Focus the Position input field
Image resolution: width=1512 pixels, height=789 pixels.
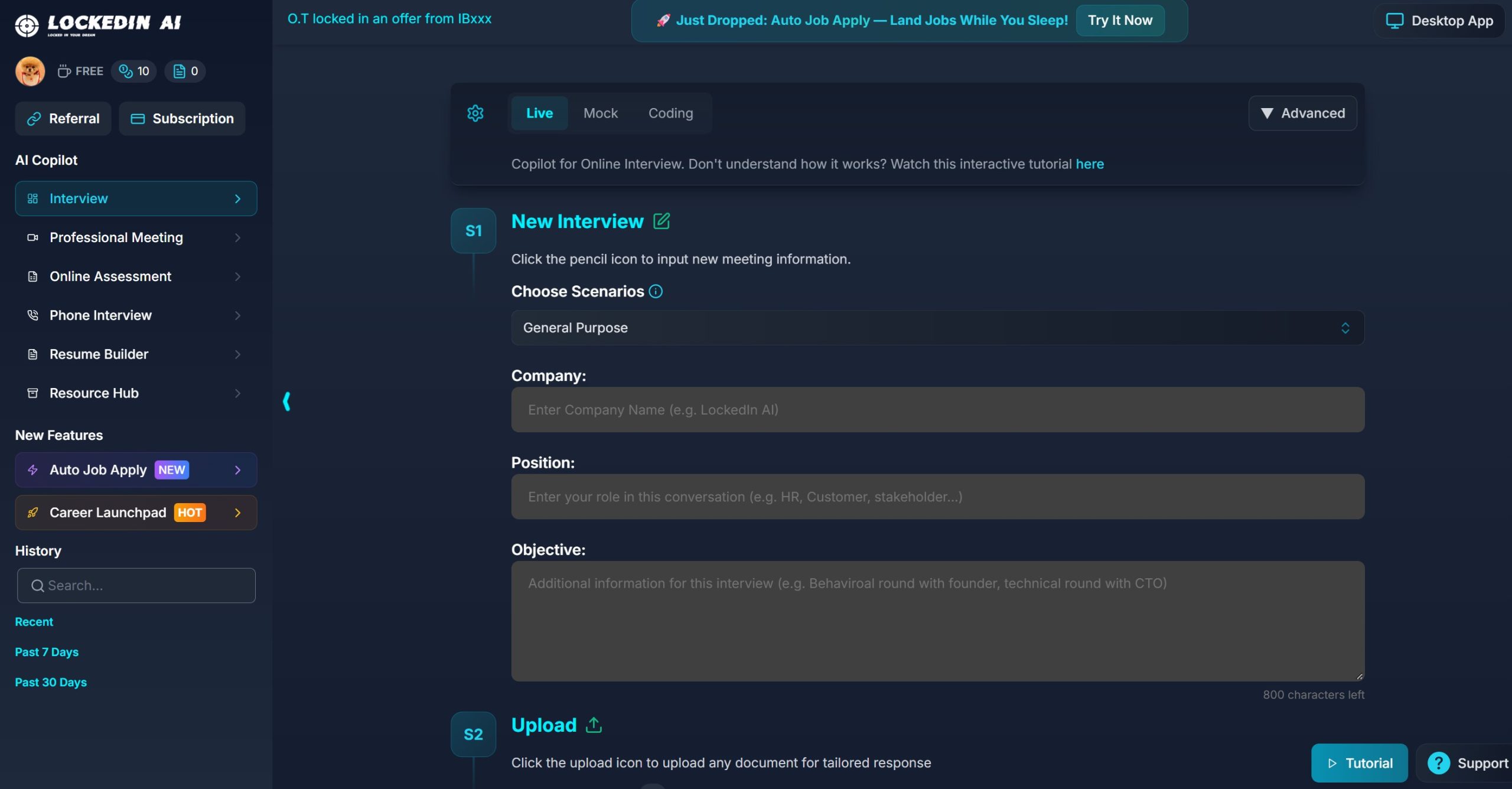(937, 497)
